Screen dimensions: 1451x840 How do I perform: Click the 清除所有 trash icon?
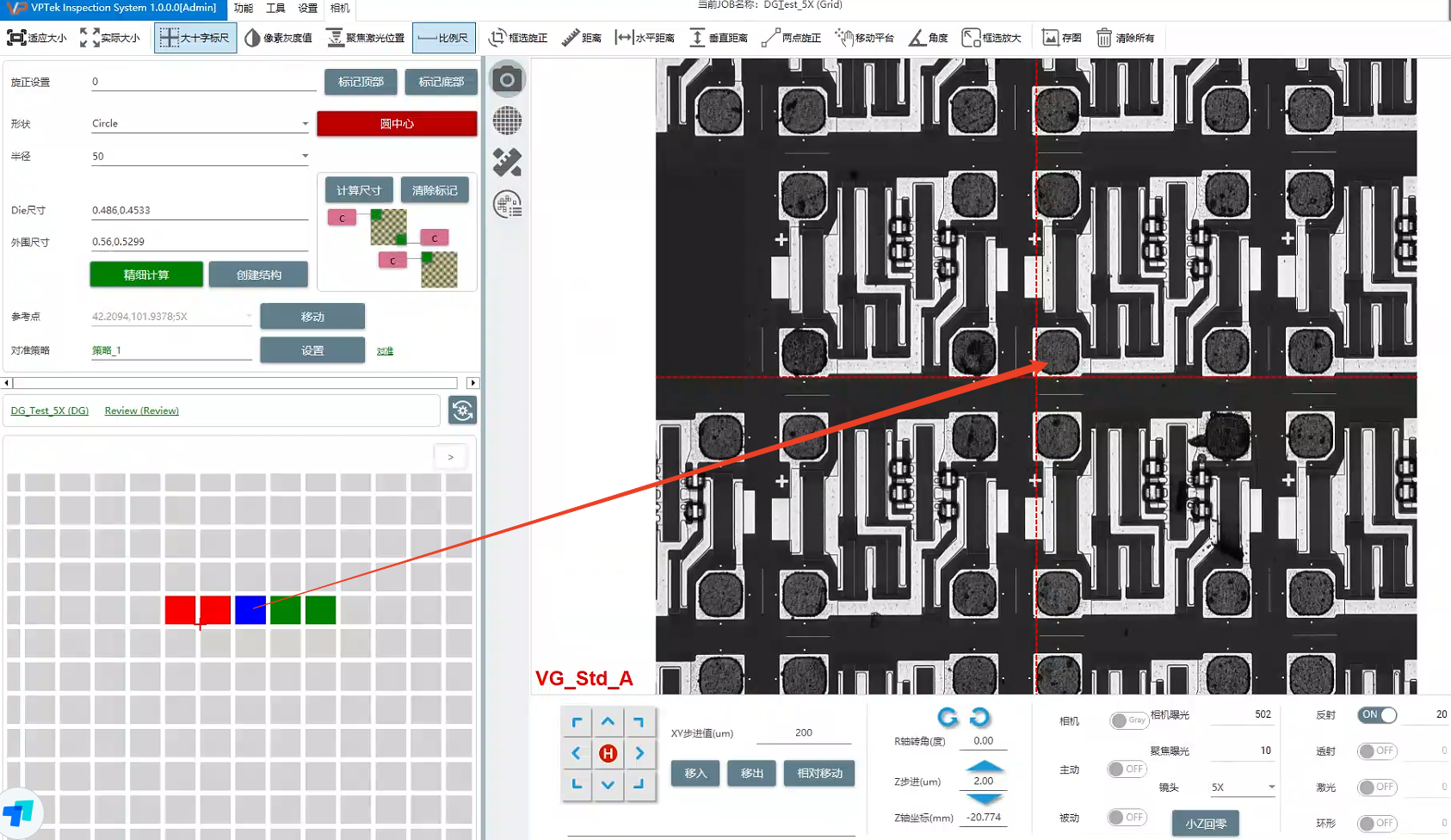point(1104,38)
